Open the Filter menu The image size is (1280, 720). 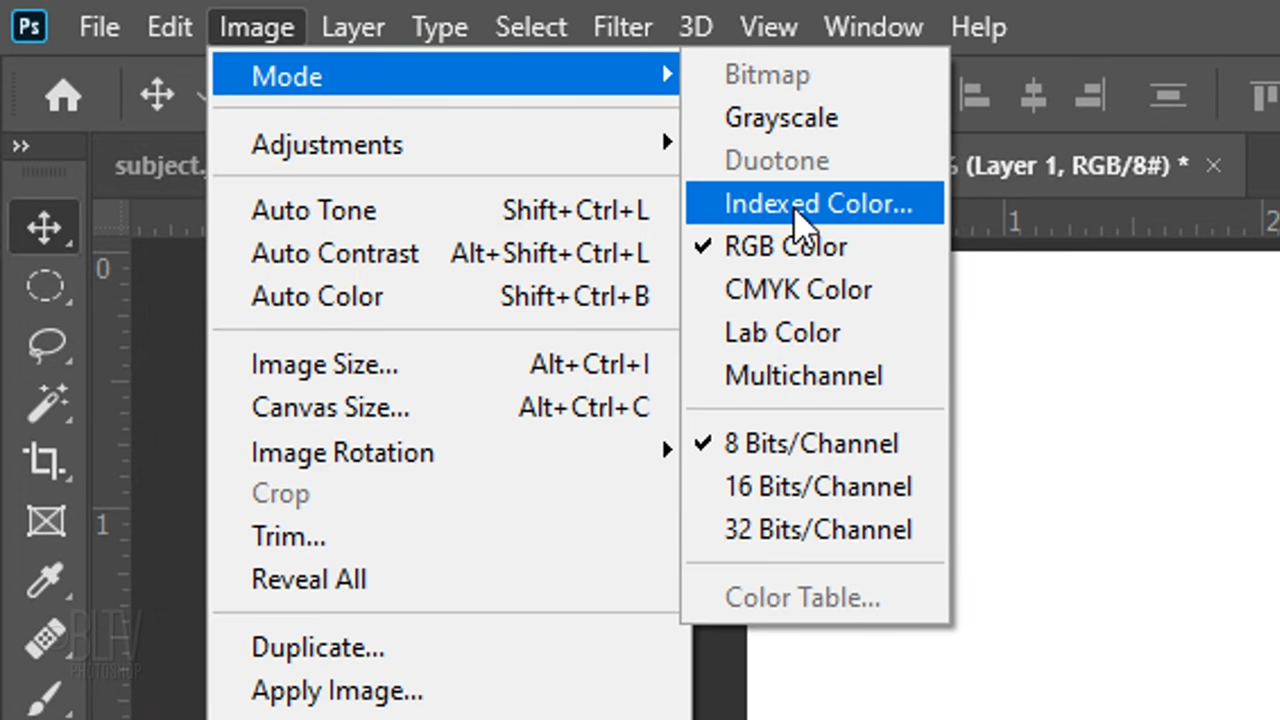[x=622, y=26]
